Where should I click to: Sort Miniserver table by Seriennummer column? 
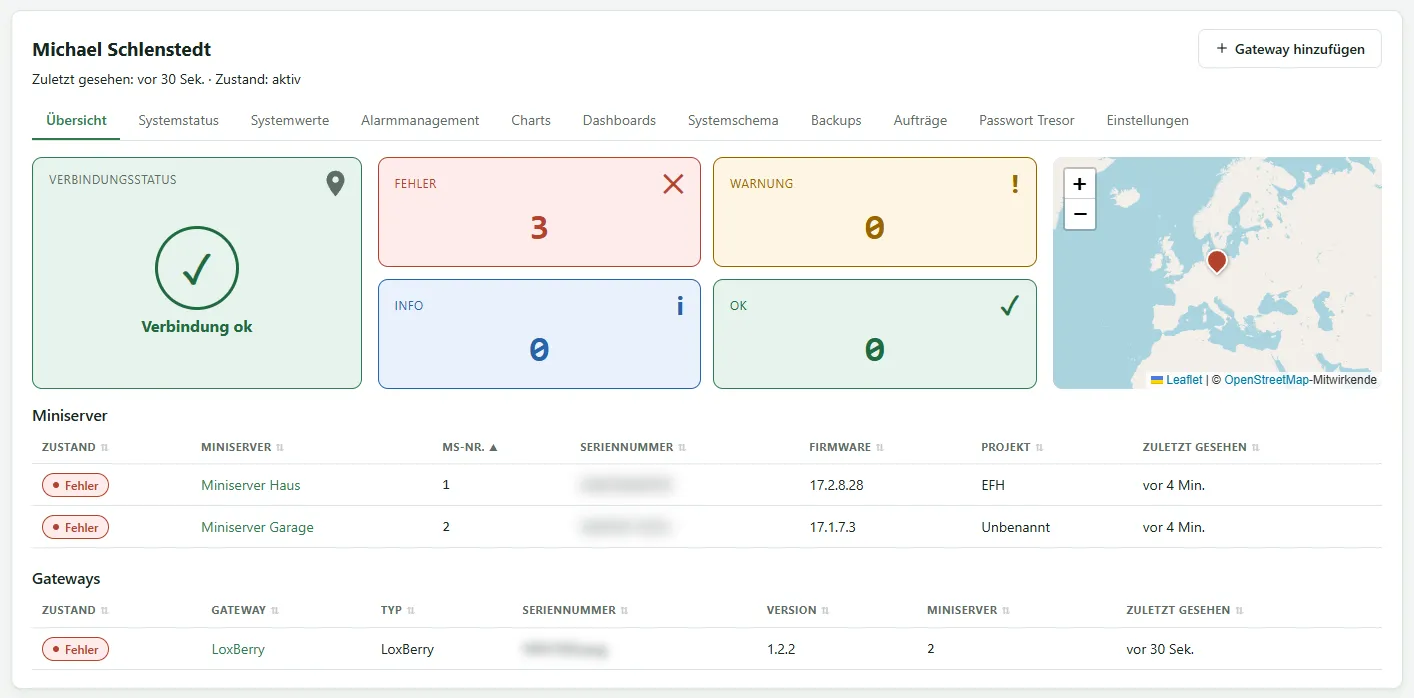[x=632, y=447]
